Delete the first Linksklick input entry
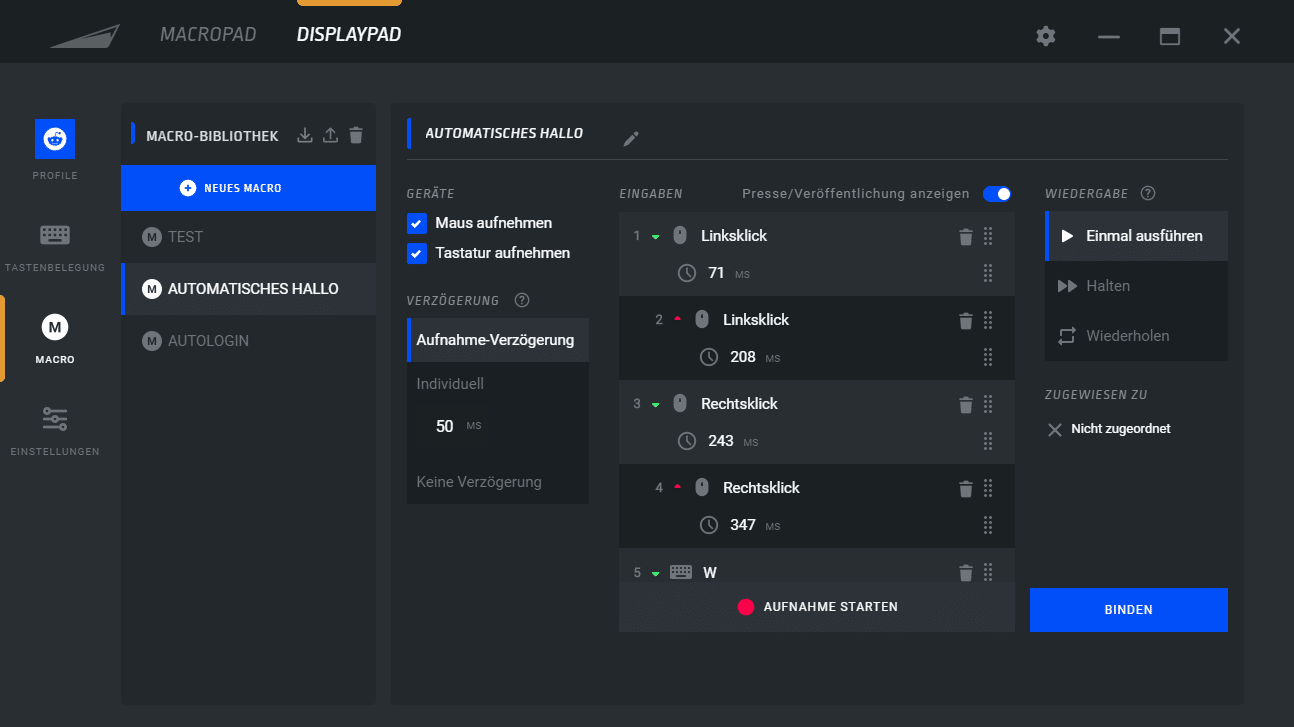Viewport: 1294px width, 727px height. (965, 237)
